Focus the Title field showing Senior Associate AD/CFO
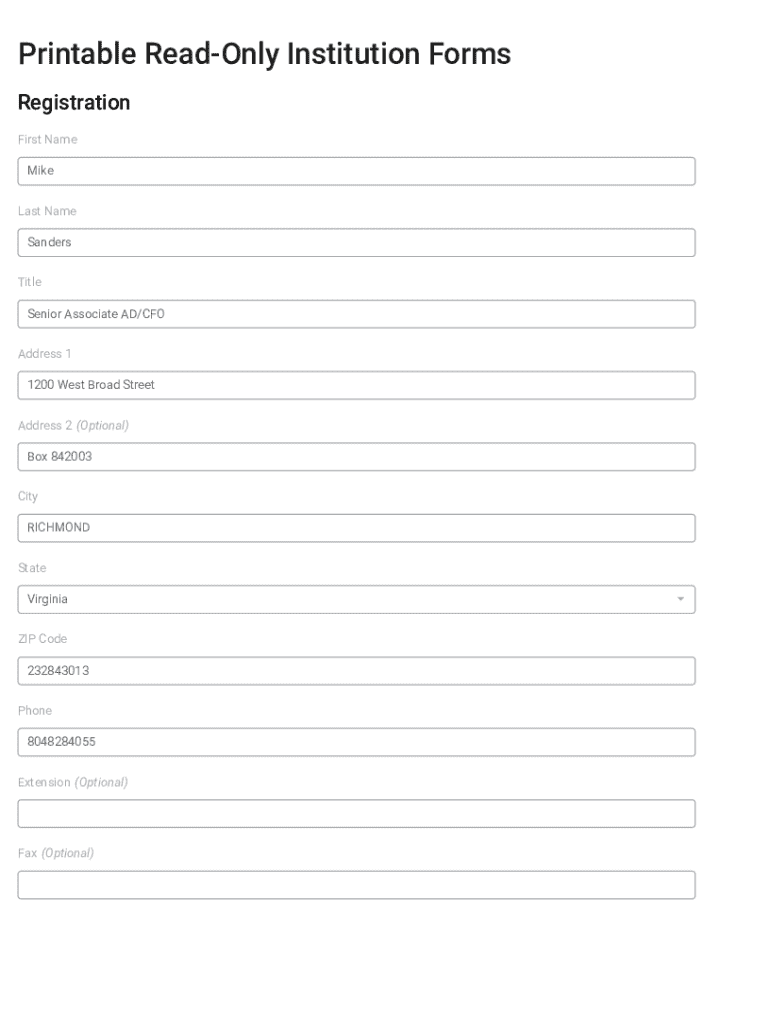 pyautogui.click(x=356, y=314)
